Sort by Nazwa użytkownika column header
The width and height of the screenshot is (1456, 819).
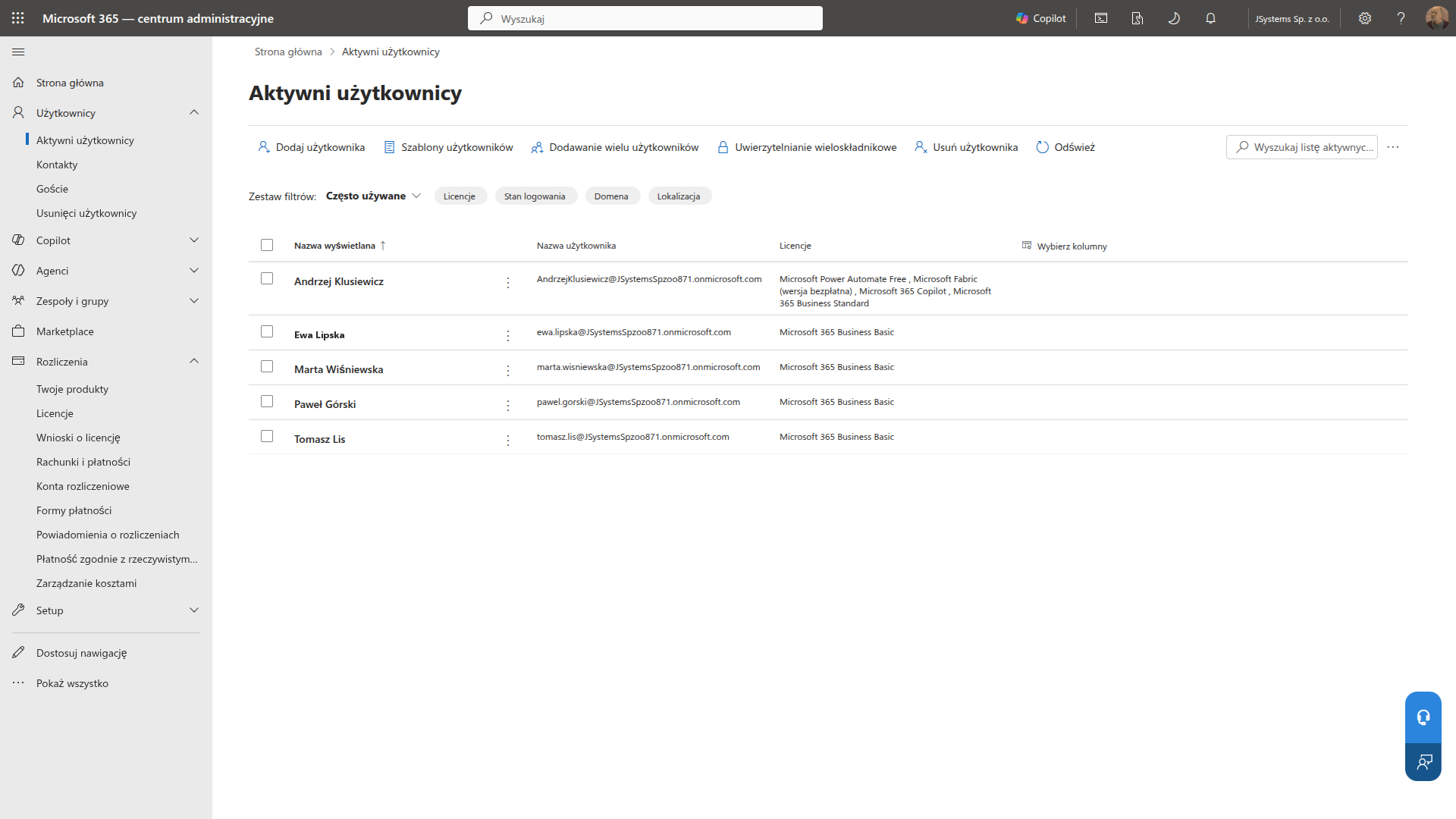click(576, 246)
